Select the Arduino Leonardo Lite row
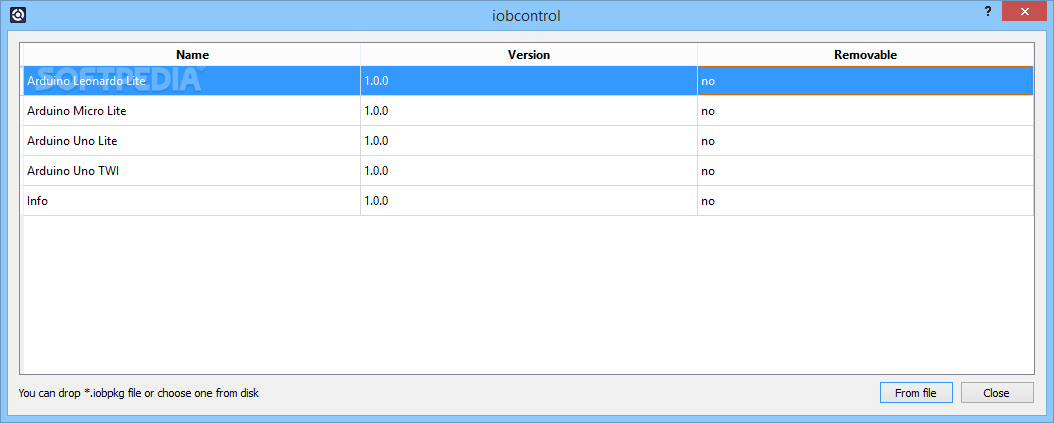 [528, 81]
